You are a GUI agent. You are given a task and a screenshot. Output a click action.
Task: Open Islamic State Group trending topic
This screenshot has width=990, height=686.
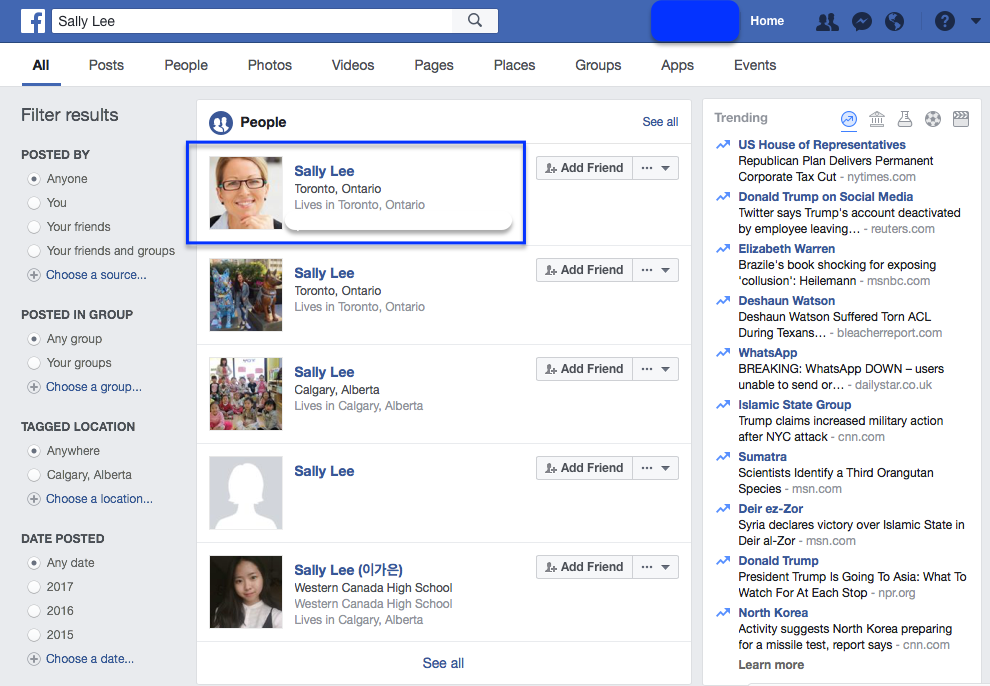(x=794, y=405)
